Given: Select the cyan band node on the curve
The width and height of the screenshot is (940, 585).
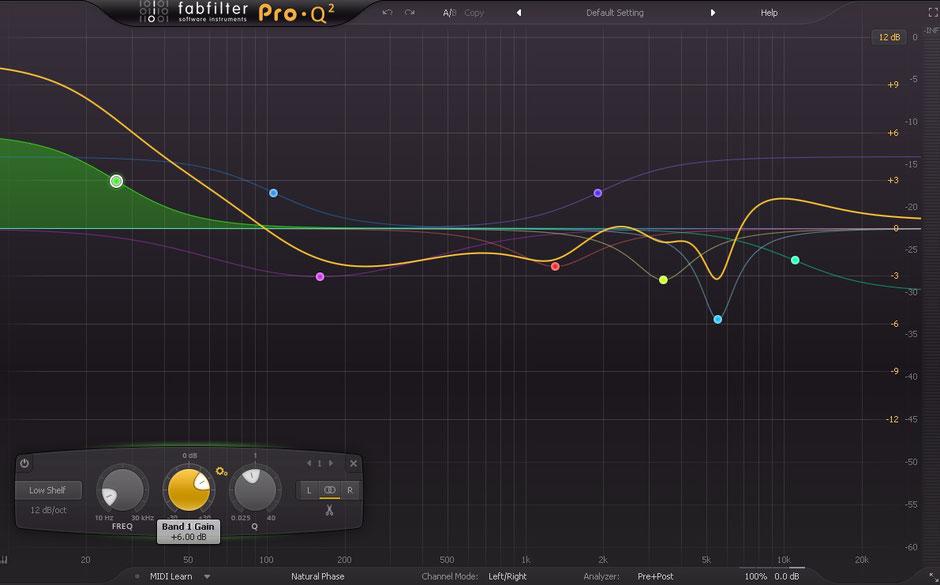Looking at the screenshot, I should click(x=717, y=319).
